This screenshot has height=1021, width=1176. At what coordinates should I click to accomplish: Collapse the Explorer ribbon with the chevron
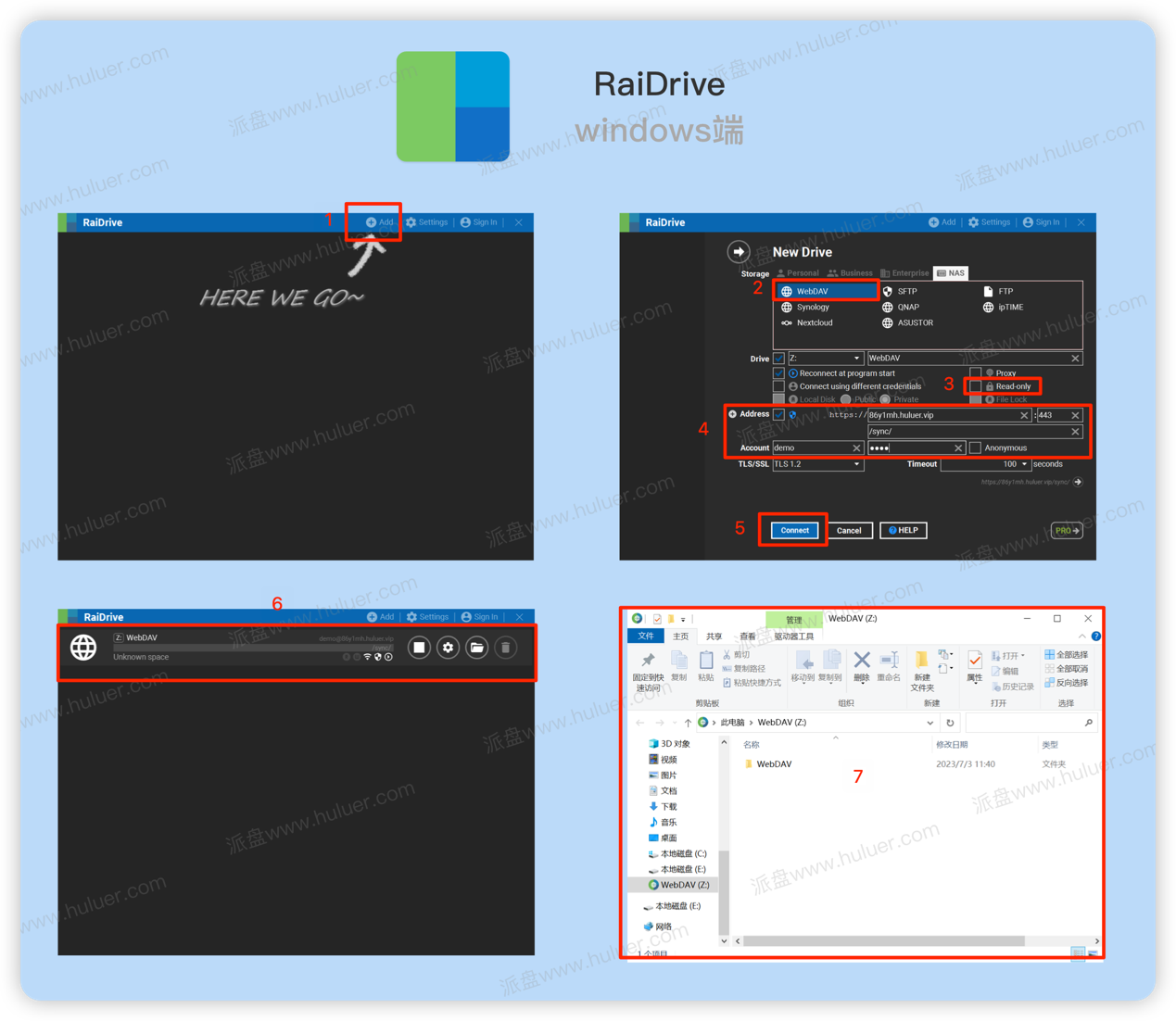click(1081, 637)
